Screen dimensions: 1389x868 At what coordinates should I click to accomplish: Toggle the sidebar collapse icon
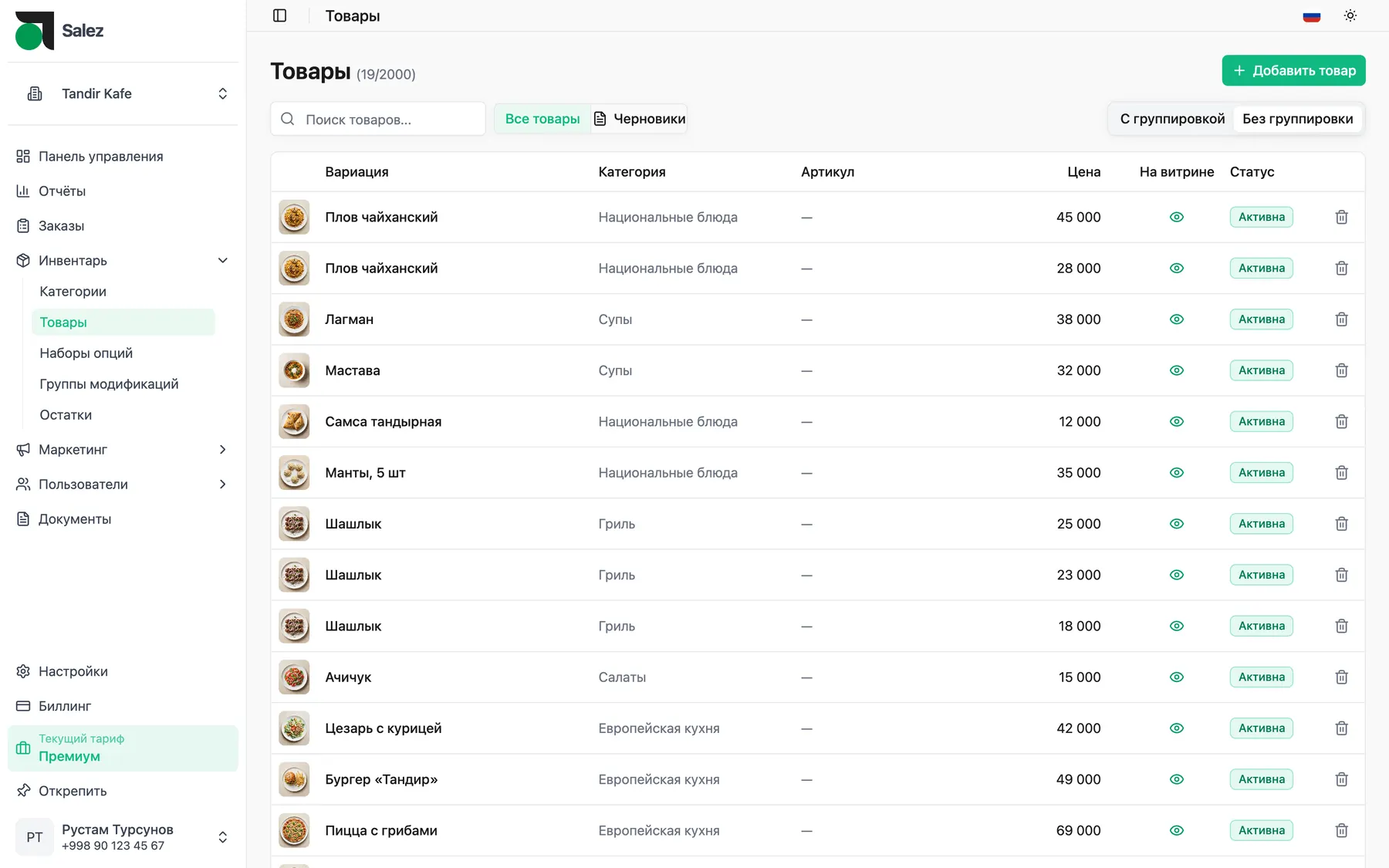click(x=280, y=15)
